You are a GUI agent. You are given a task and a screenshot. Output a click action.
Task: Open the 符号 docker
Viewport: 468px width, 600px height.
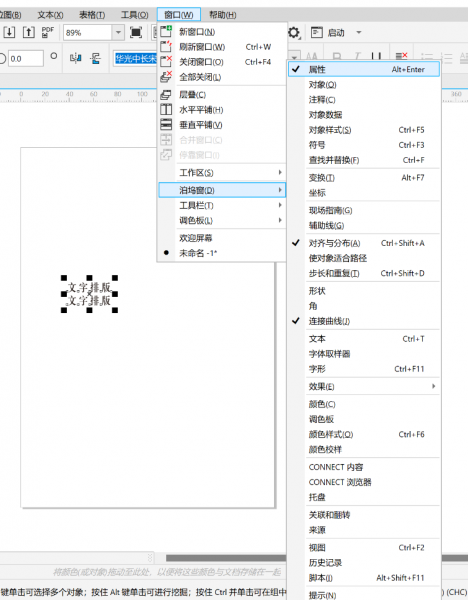click(x=364, y=145)
